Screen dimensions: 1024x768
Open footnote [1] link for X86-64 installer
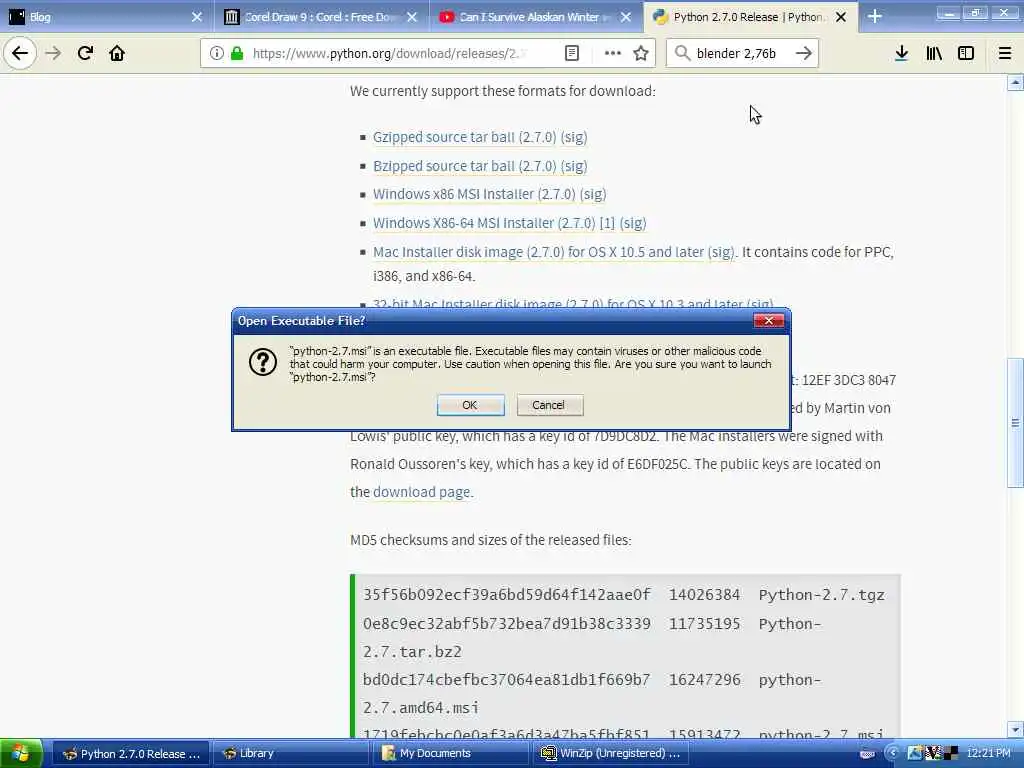tap(607, 223)
